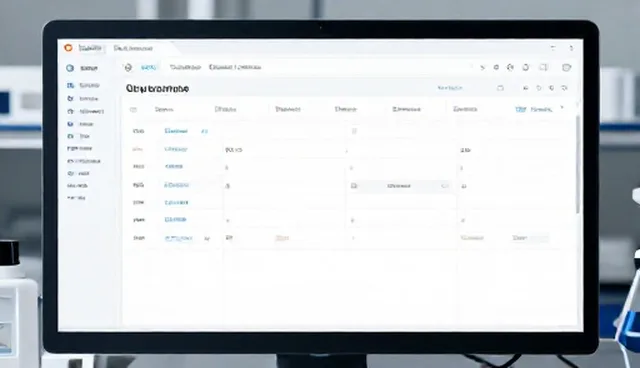This screenshot has height=368, width=640.
Task: Click the vertical scrollbar on right edge of table
Action: click(x=578, y=164)
